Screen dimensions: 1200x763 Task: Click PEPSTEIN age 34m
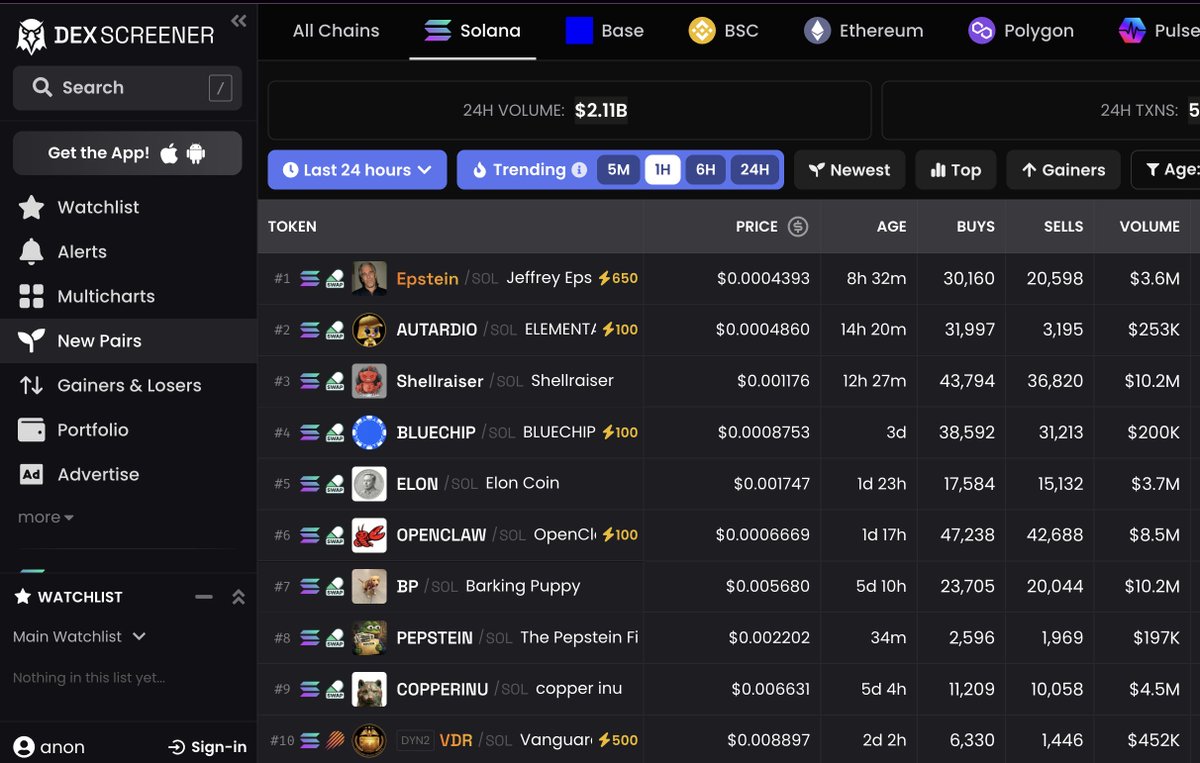coord(888,637)
